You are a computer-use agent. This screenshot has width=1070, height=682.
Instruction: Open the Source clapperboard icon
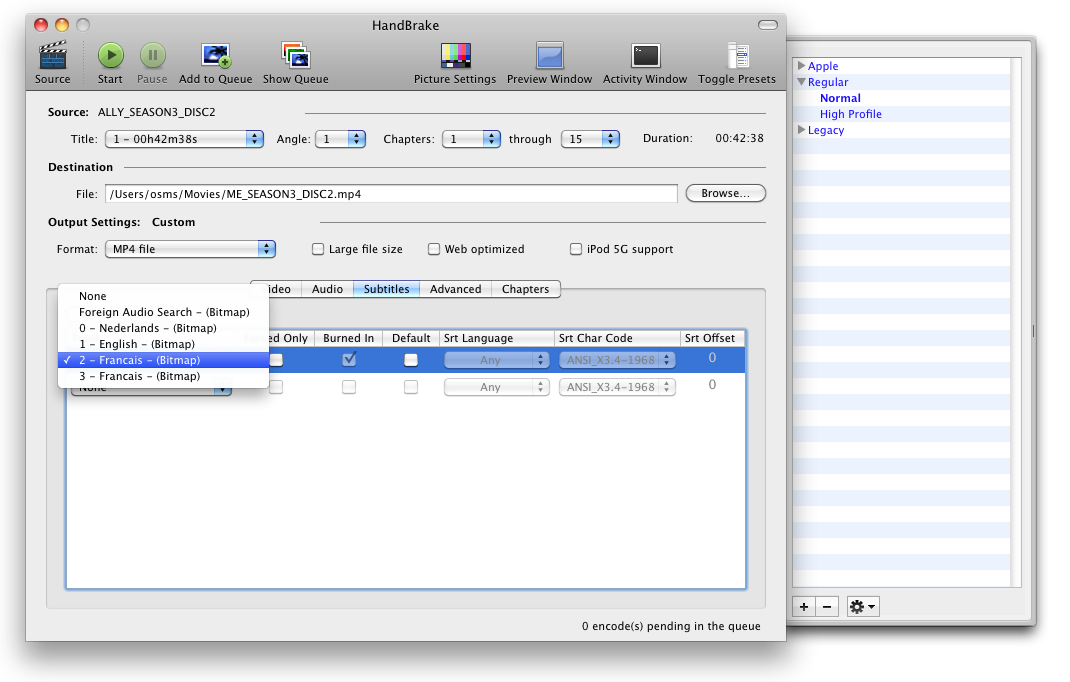(x=53, y=56)
